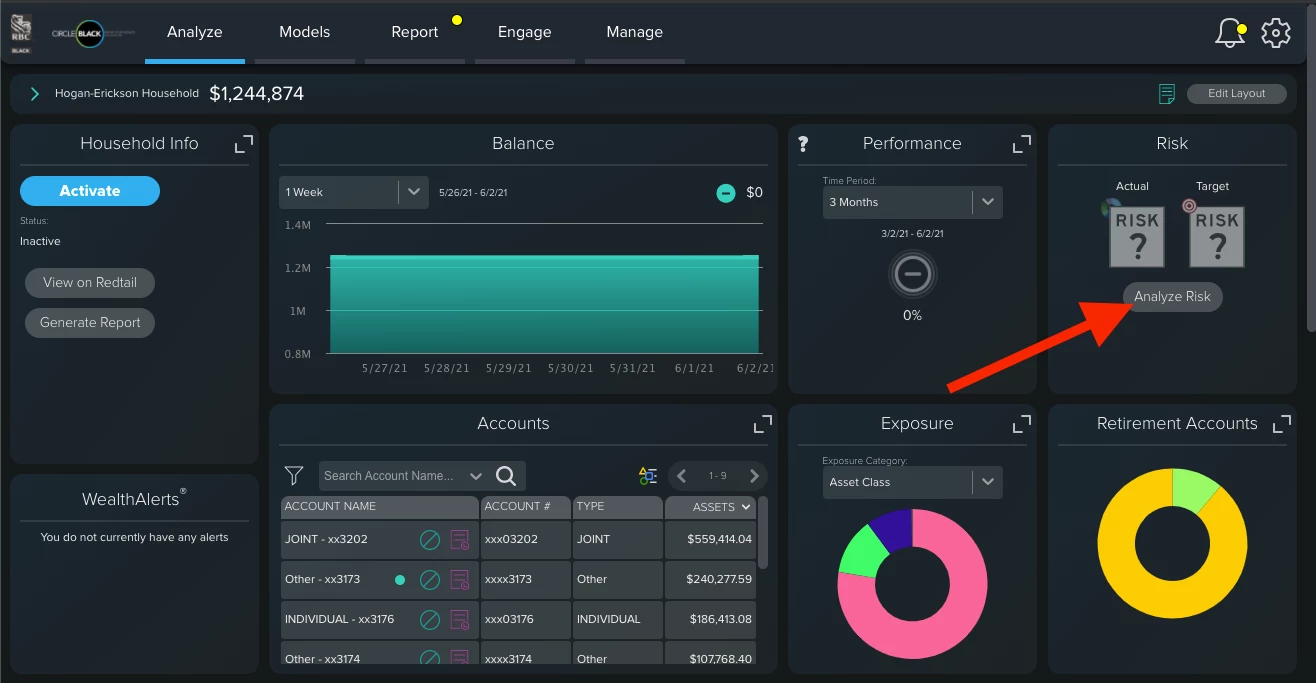The width and height of the screenshot is (1316, 683).
Task: Maximize the Household Info panel
Action: point(244,144)
